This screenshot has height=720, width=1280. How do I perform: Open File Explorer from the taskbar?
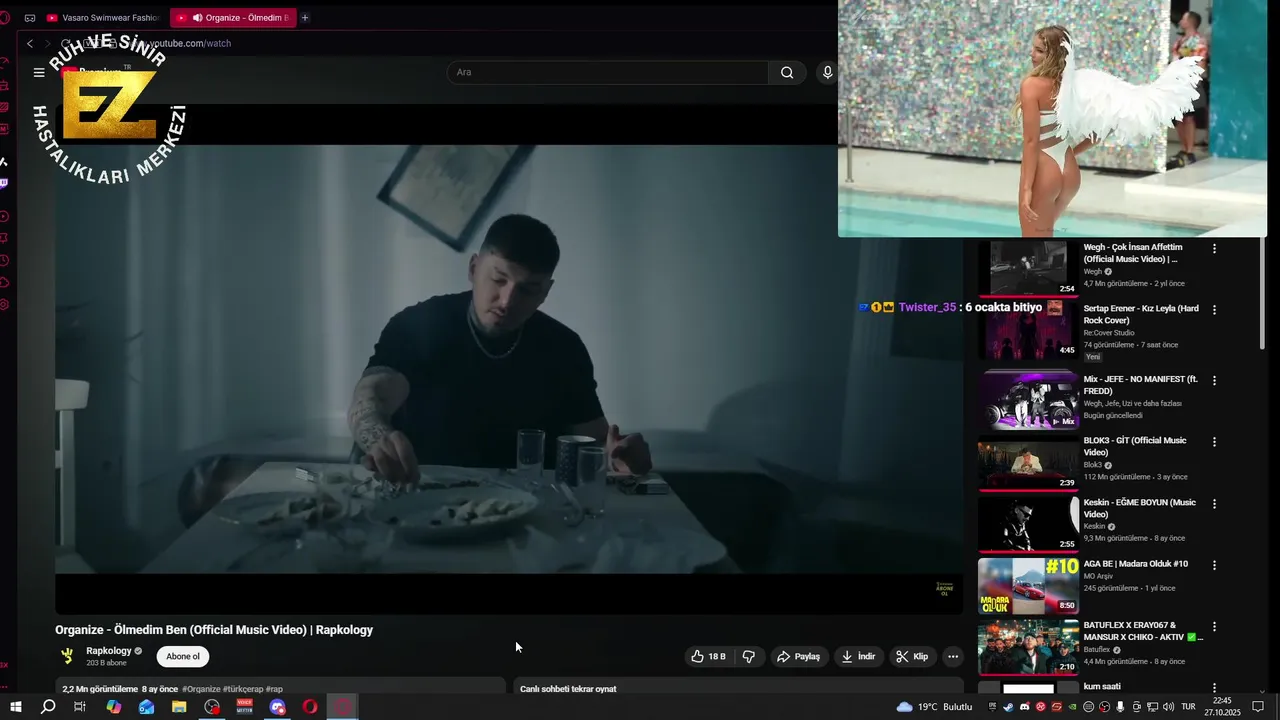(x=179, y=707)
